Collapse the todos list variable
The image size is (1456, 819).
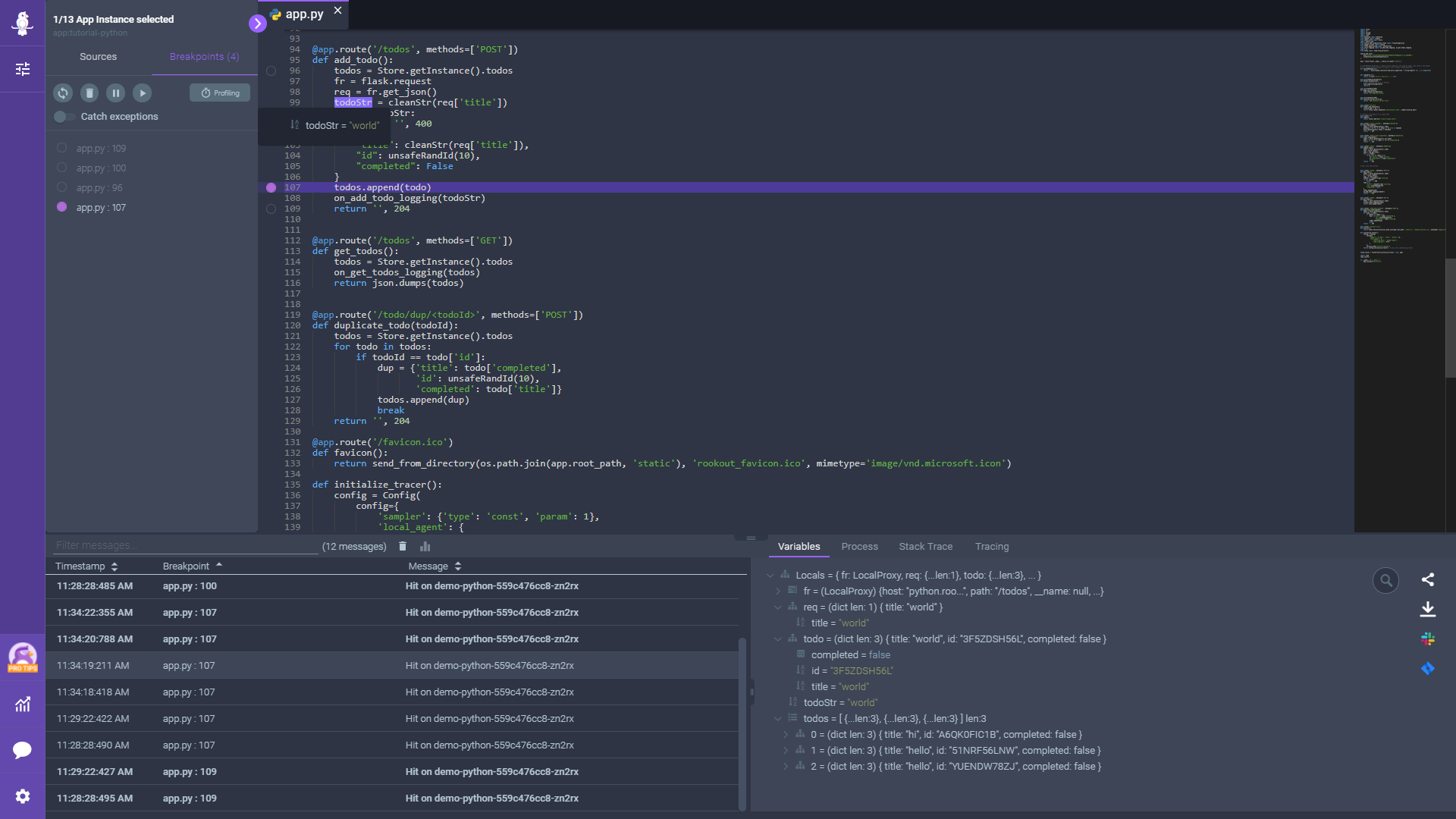point(778,719)
